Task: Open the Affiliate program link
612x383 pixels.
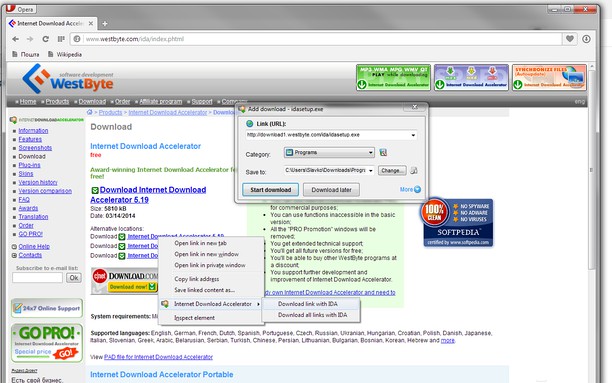Action: (161, 102)
